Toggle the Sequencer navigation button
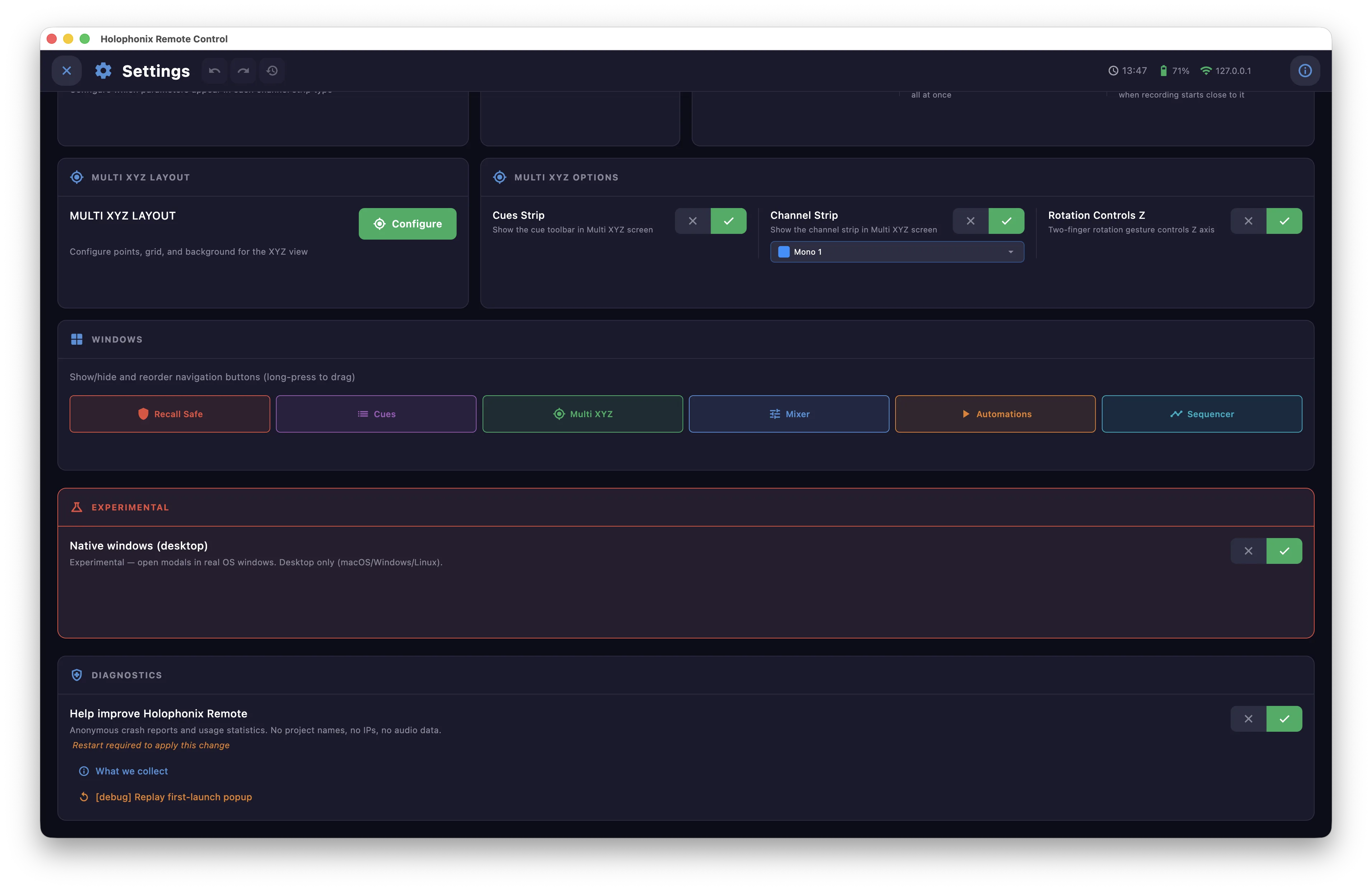 (x=1201, y=414)
